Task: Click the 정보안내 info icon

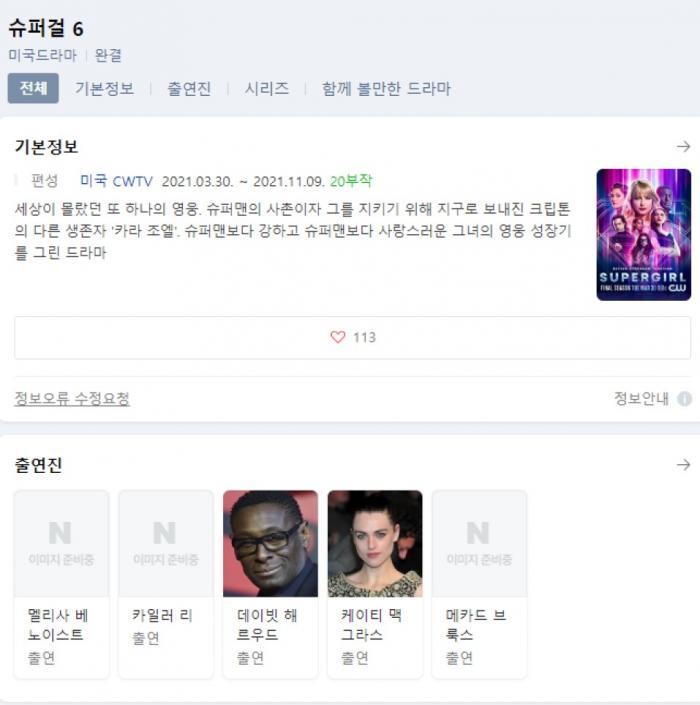Action: [684, 399]
